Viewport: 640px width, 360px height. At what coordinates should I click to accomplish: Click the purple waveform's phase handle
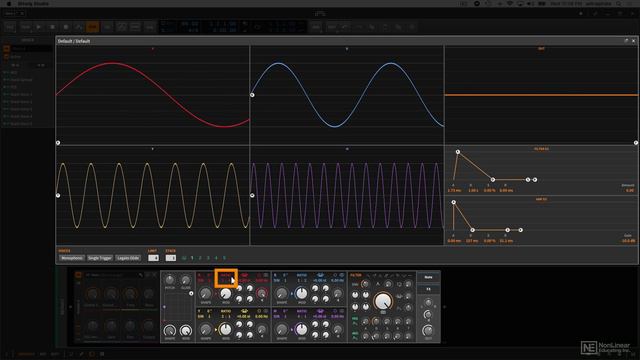tap(252, 196)
